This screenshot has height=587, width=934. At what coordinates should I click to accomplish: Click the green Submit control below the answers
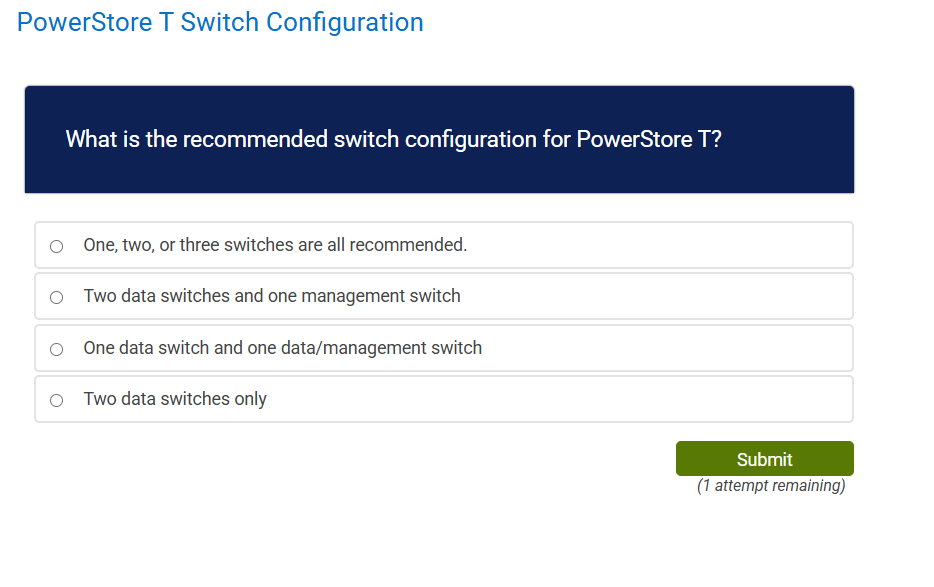point(764,458)
